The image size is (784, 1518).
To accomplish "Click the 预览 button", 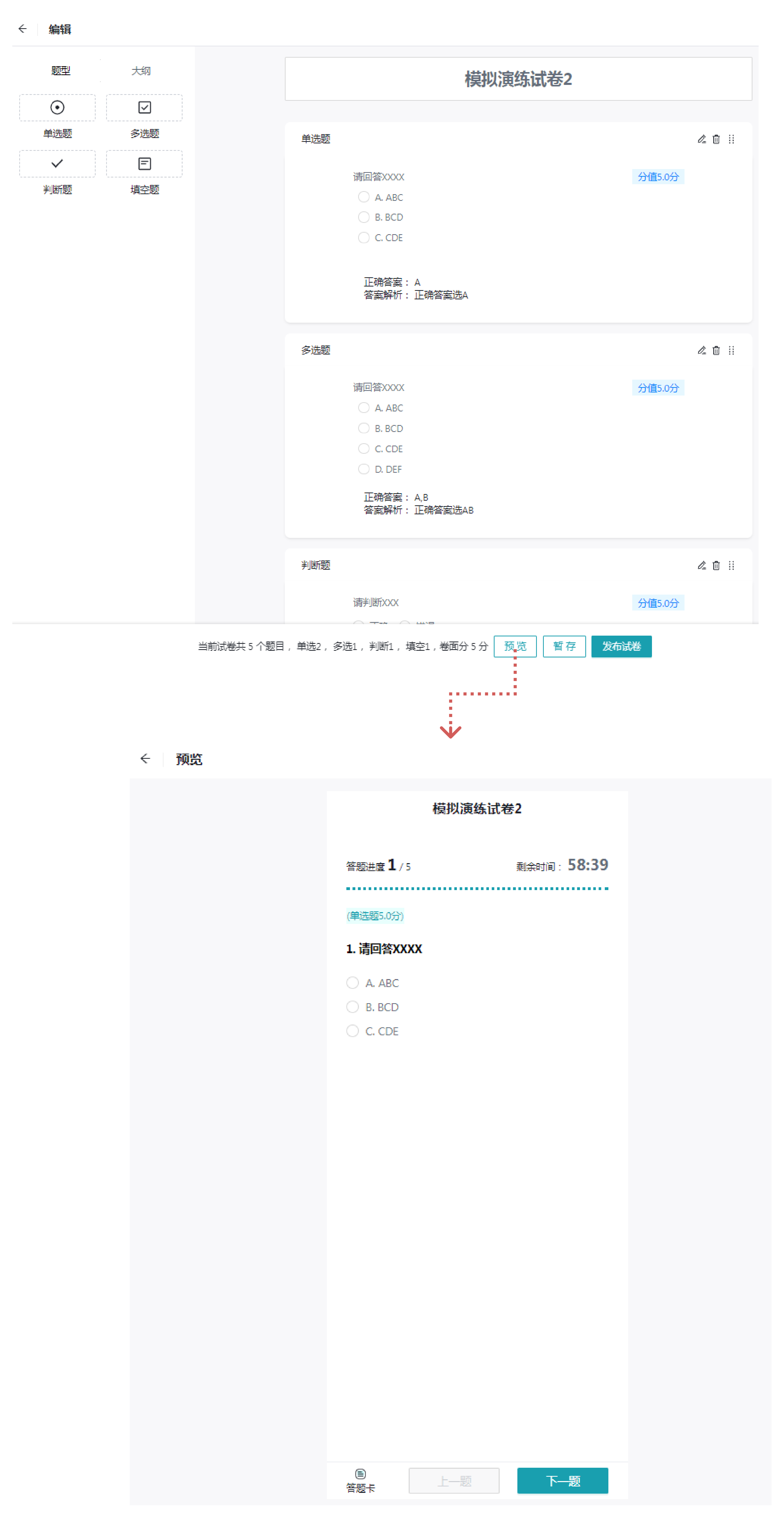I will 515,646.
